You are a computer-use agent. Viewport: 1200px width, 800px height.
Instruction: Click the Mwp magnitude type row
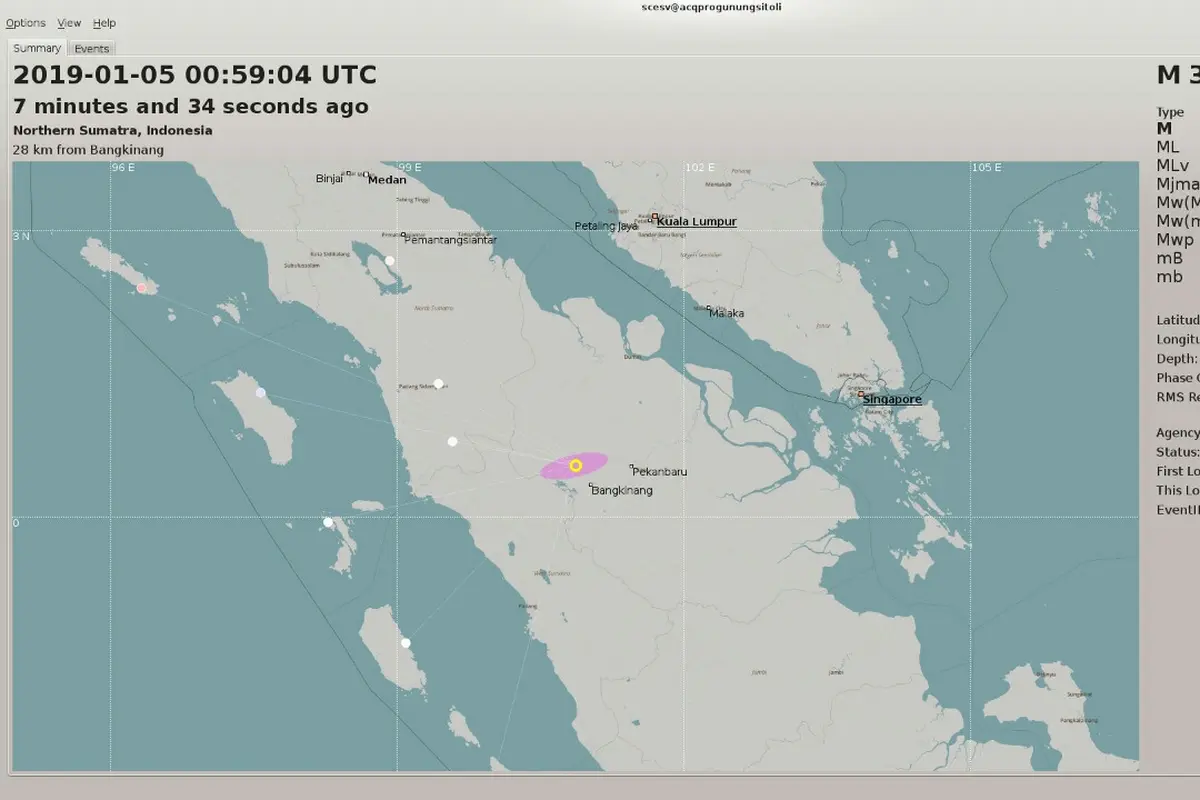(x=1175, y=240)
